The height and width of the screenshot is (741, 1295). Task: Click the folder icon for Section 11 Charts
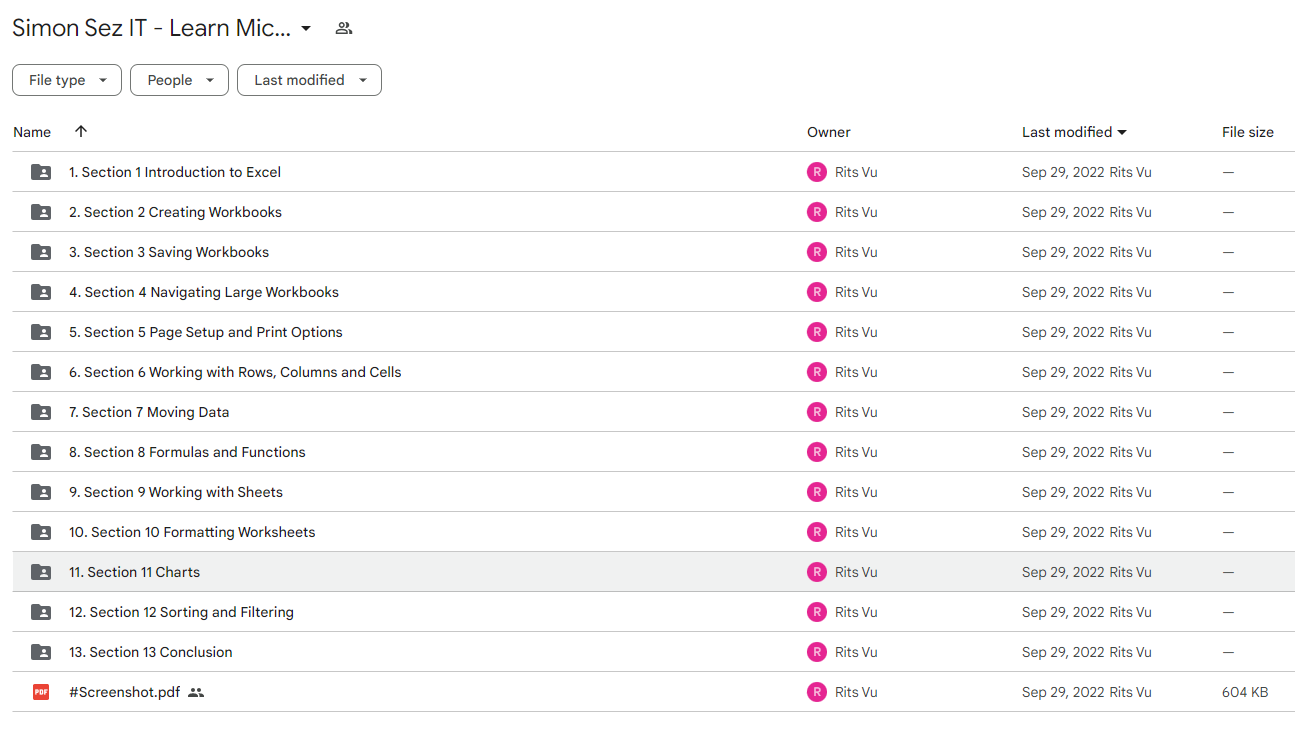(41, 572)
